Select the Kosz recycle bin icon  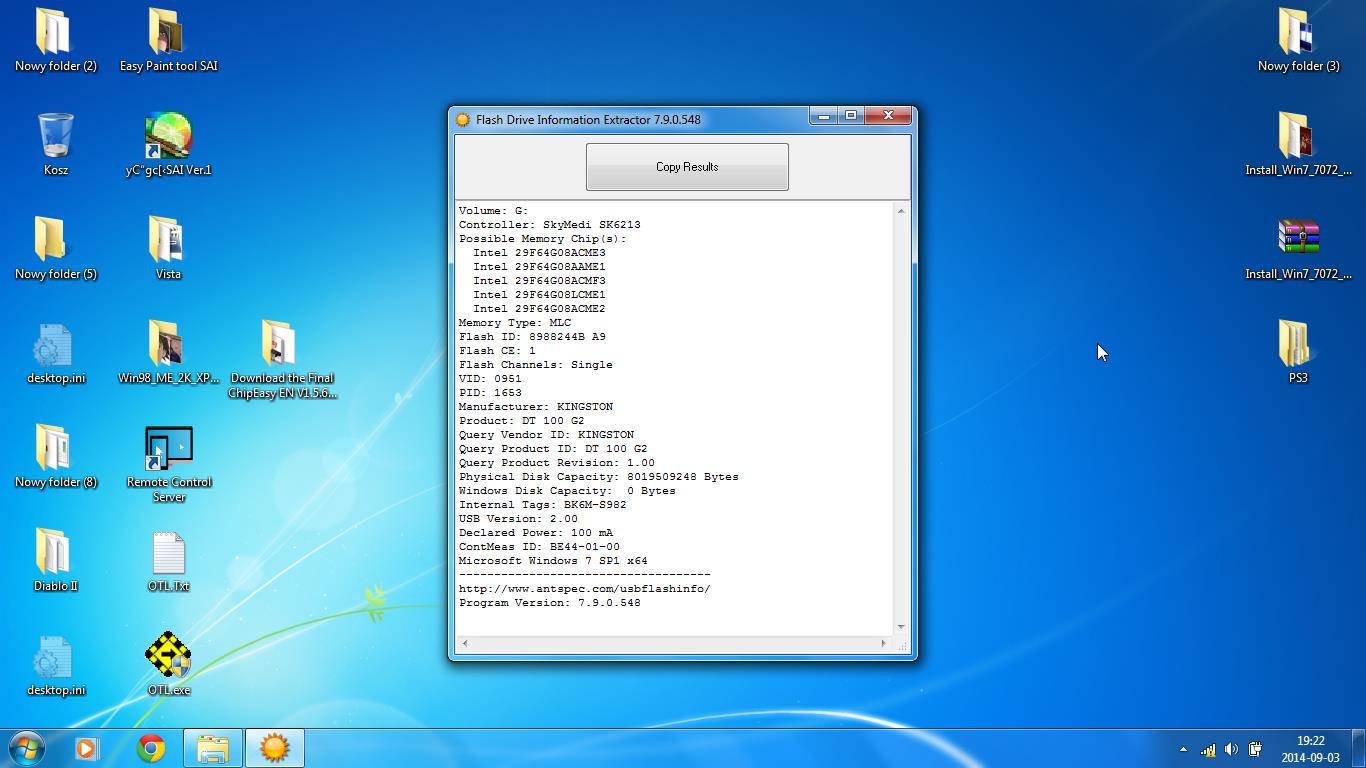(55, 144)
